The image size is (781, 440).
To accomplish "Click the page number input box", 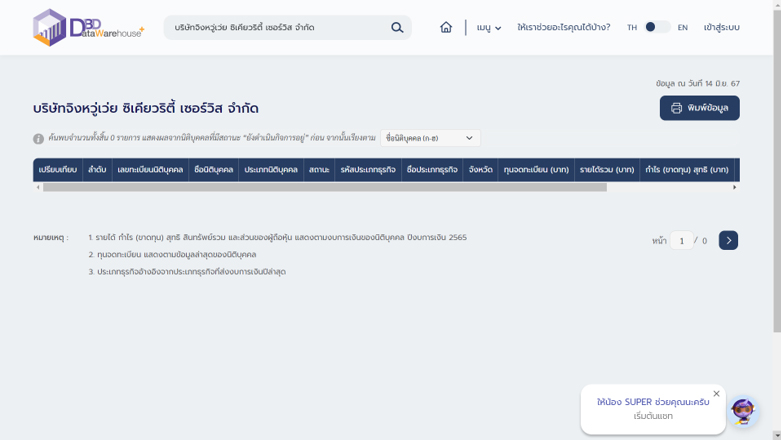I will point(681,241).
